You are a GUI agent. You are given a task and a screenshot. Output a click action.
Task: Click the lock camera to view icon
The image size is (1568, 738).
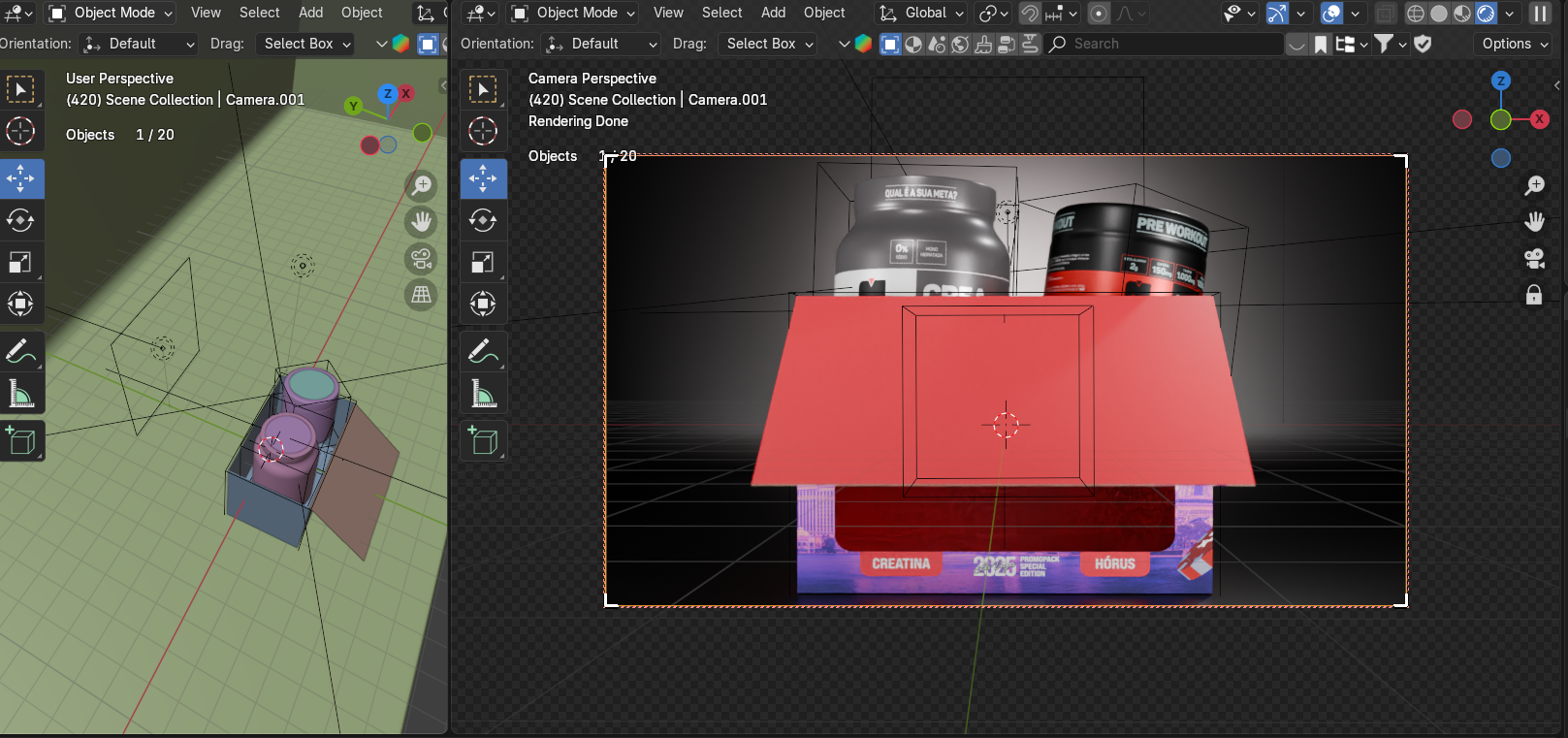click(1534, 295)
